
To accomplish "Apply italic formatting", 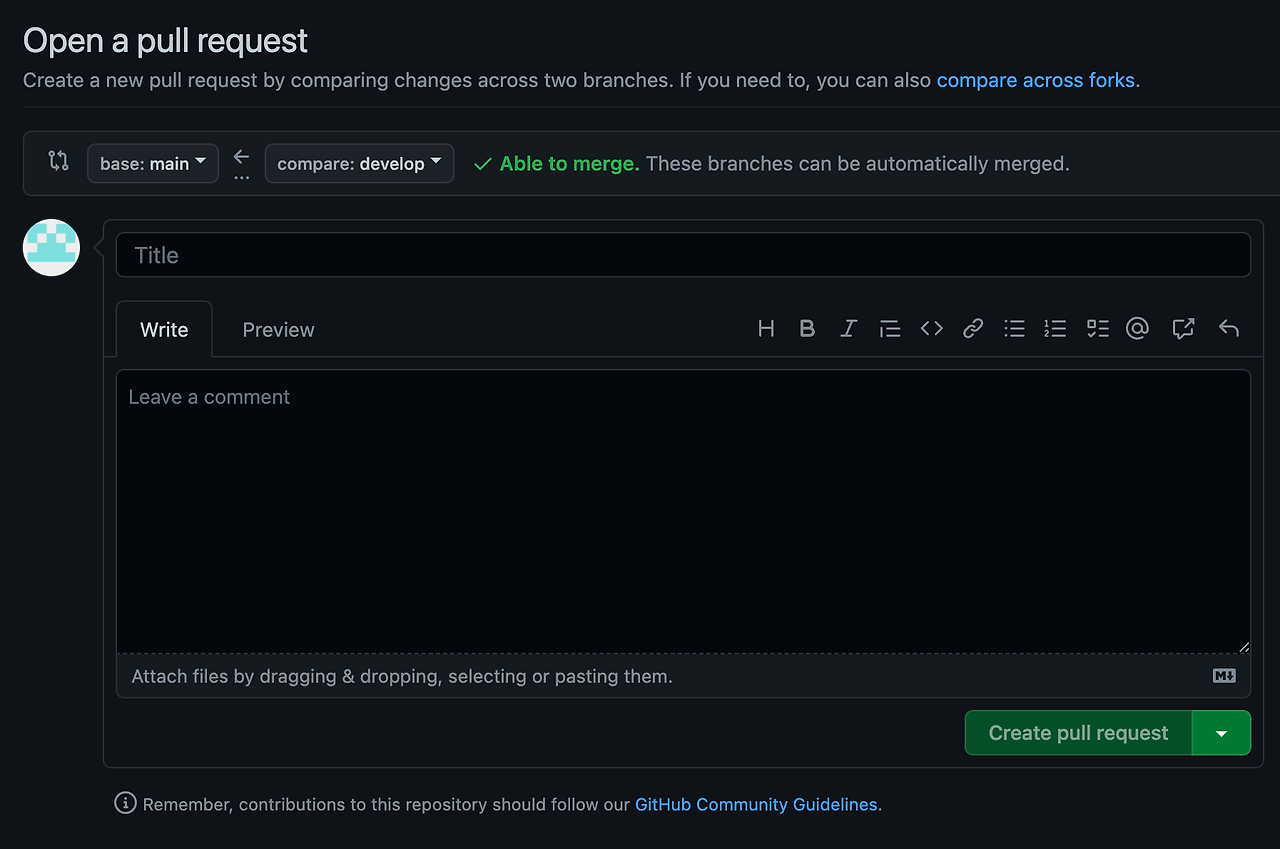I will (x=848, y=328).
